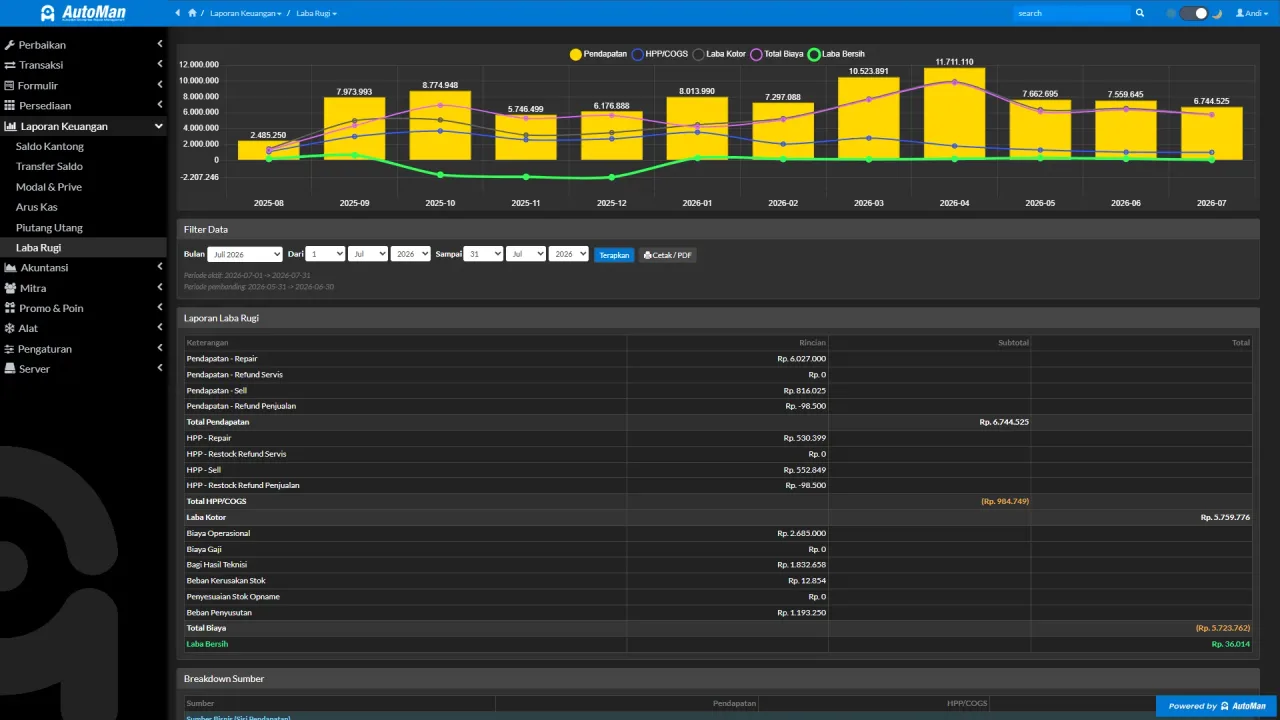Toggle the dark mode switch
Screen dimensions: 1280x720
[x=1193, y=13]
